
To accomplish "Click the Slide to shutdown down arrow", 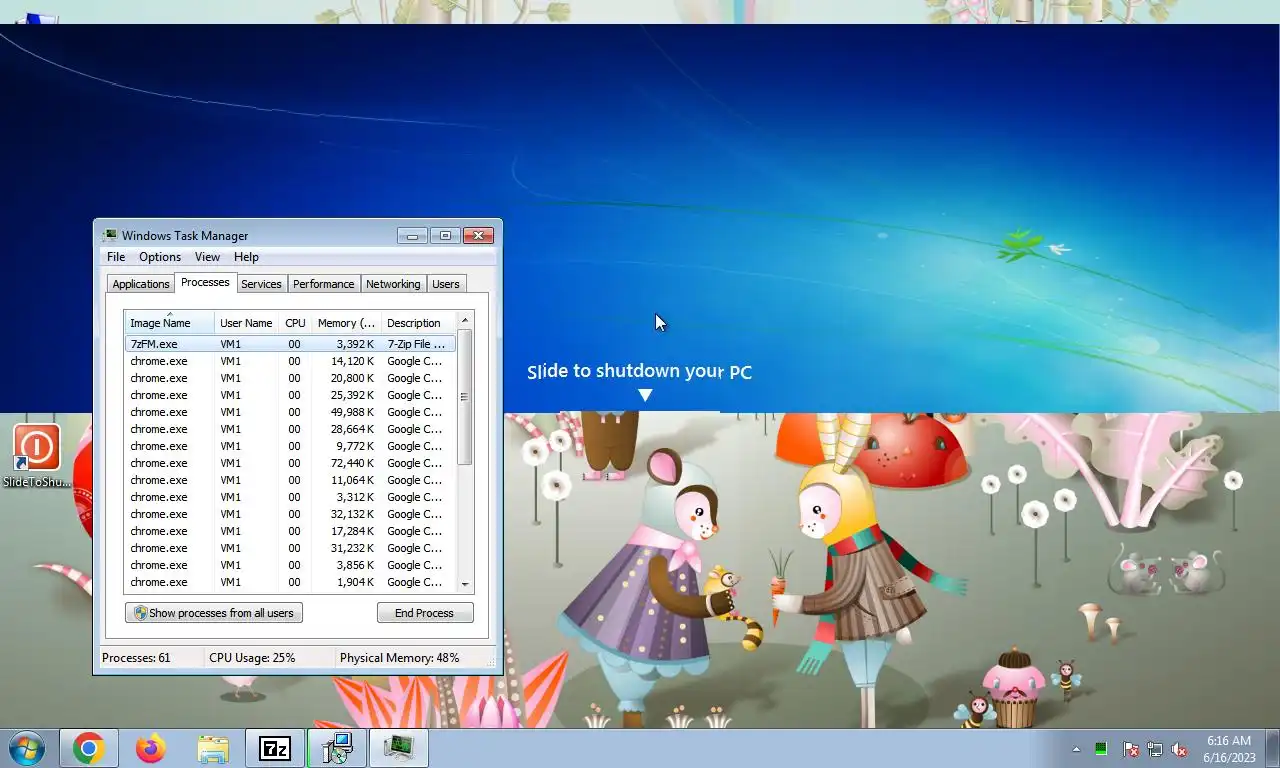I will point(645,395).
